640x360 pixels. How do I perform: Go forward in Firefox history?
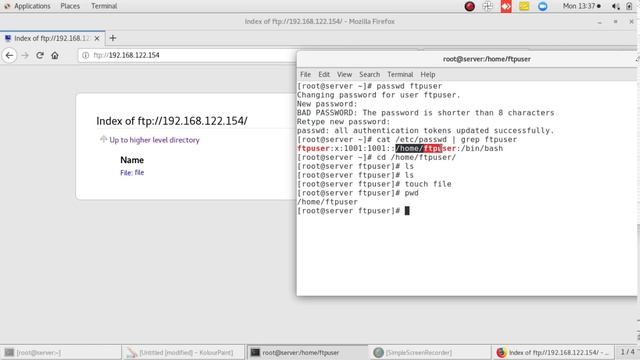(x=25, y=55)
